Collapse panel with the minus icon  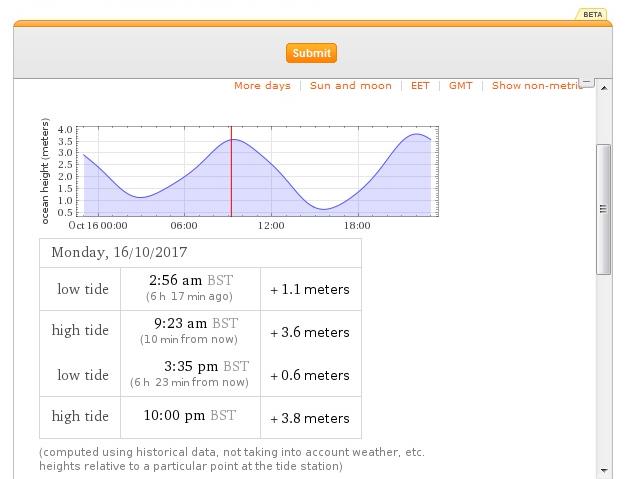pos(587,82)
